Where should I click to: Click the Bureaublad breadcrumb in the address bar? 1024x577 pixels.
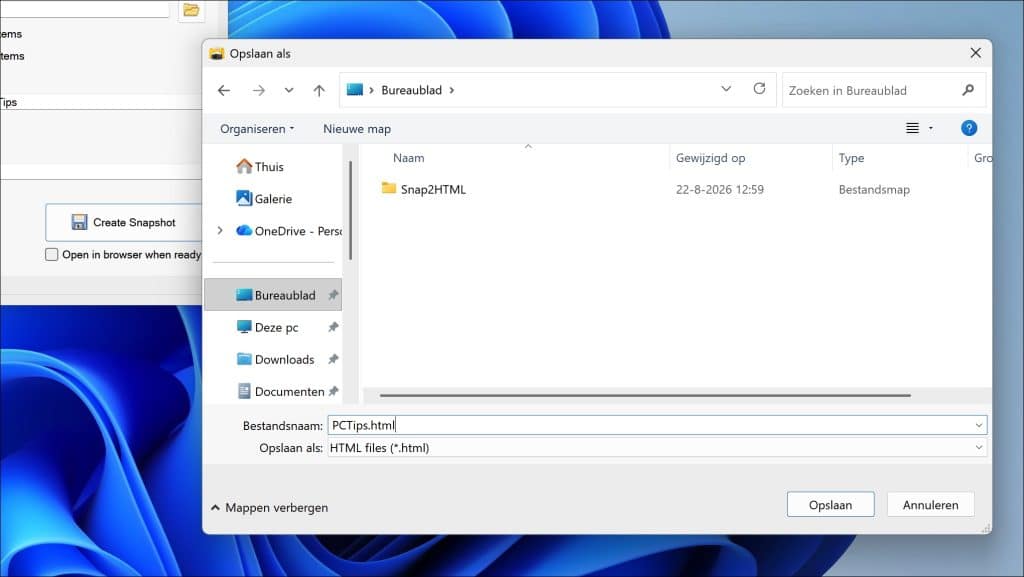411,90
